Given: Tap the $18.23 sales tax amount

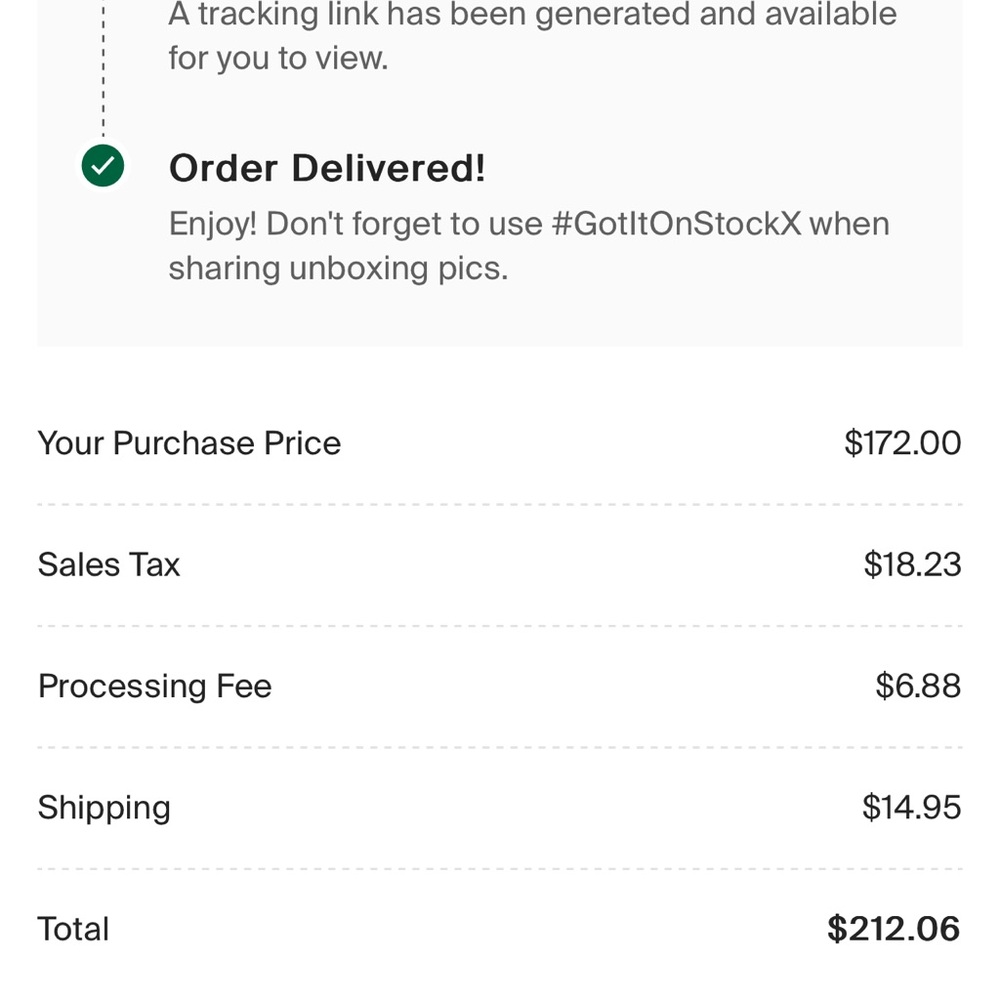Looking at the screenshot, I should pyautogui.click(x=912, y=565).
